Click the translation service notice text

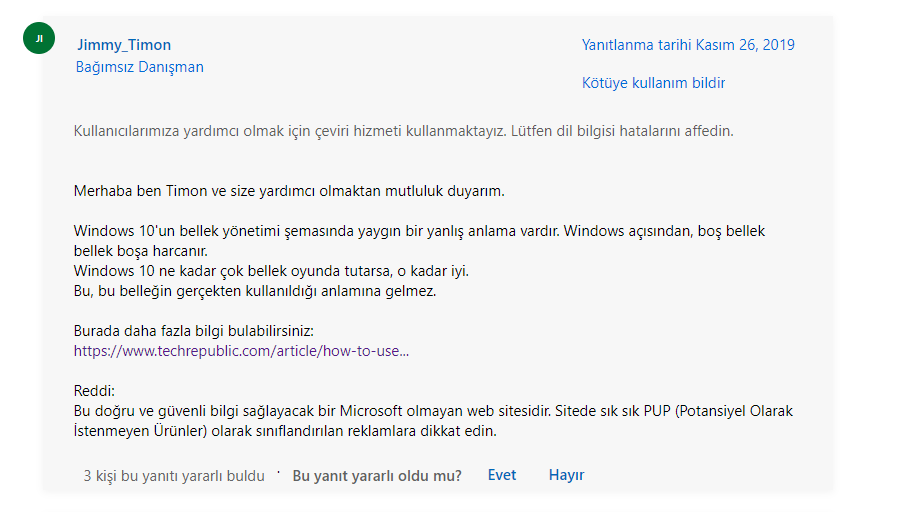click(404, 131)
